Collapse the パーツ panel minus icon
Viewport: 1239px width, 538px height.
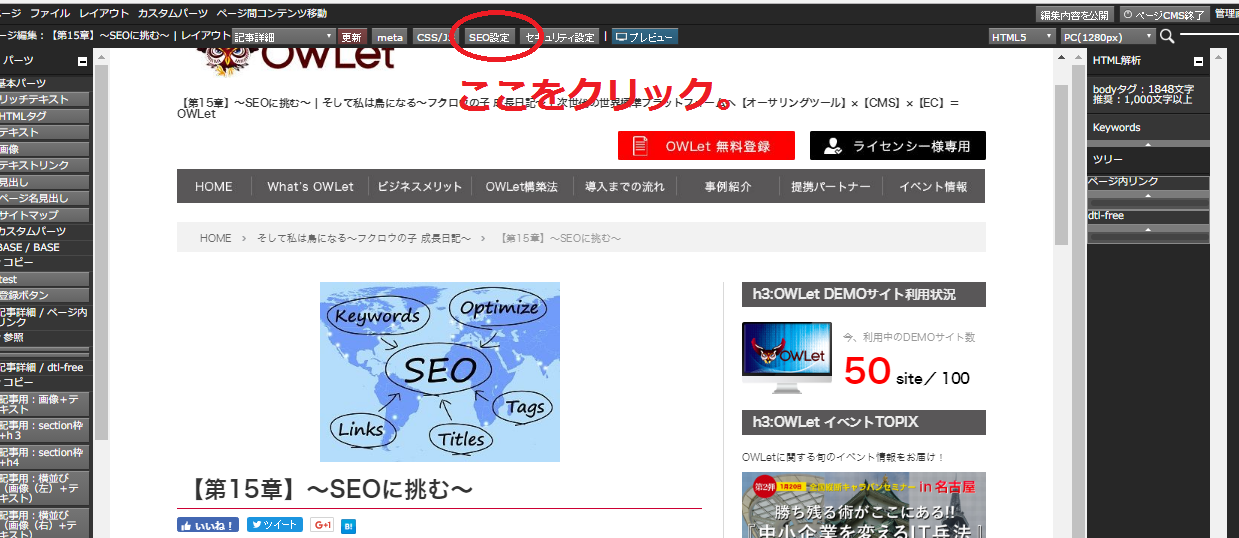point(82,61)
